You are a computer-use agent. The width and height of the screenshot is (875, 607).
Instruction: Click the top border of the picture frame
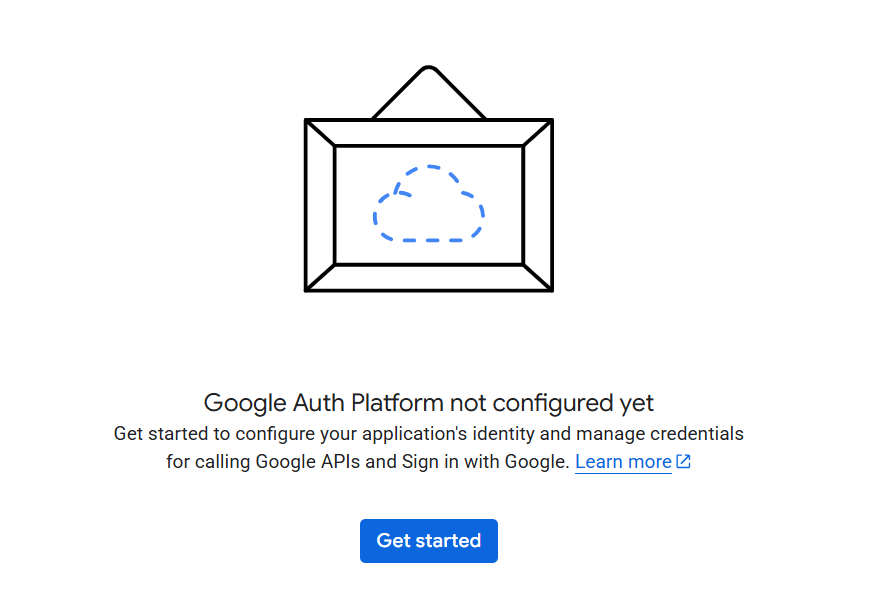click(429, 133)
